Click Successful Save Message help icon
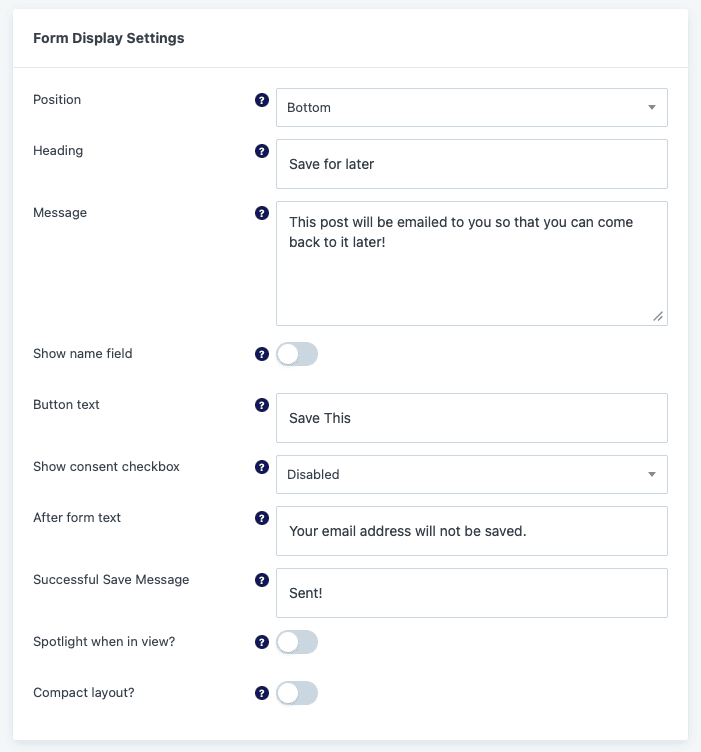This screenshot has height=752, width=701. (261, 580)
